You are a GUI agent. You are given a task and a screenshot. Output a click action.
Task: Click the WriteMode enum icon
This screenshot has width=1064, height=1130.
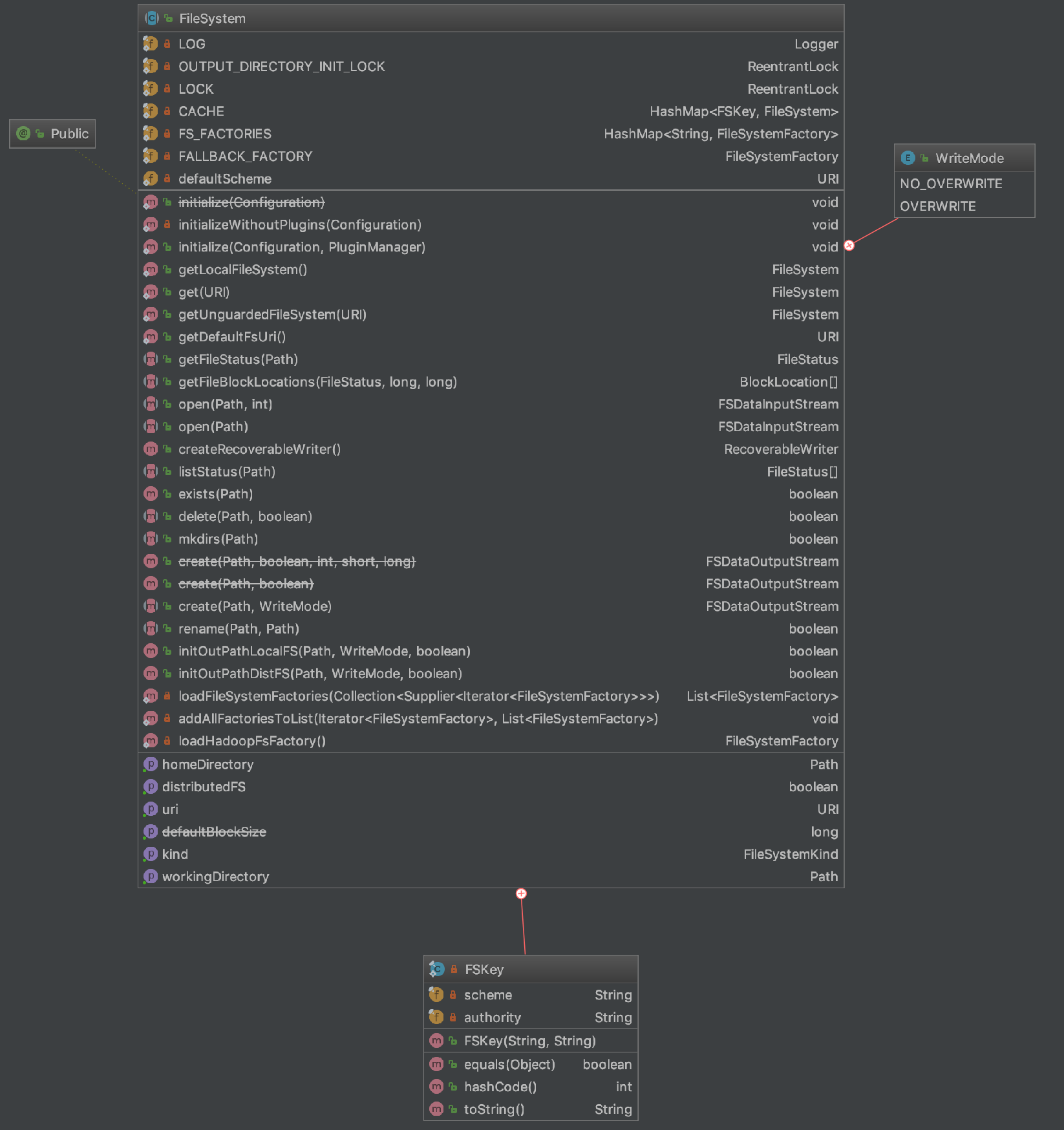coord(908,158)
